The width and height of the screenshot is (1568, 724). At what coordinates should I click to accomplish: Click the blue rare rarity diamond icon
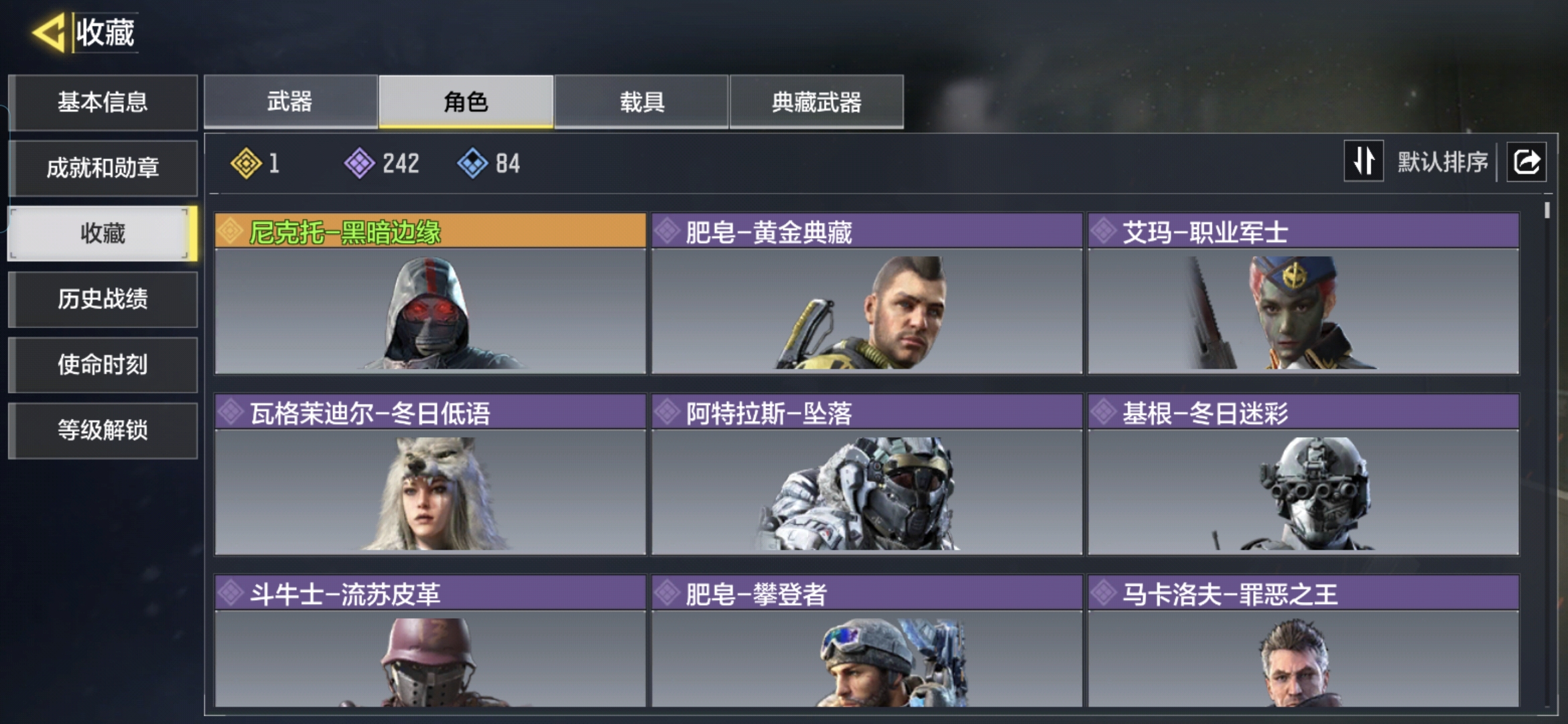[472, 163]
